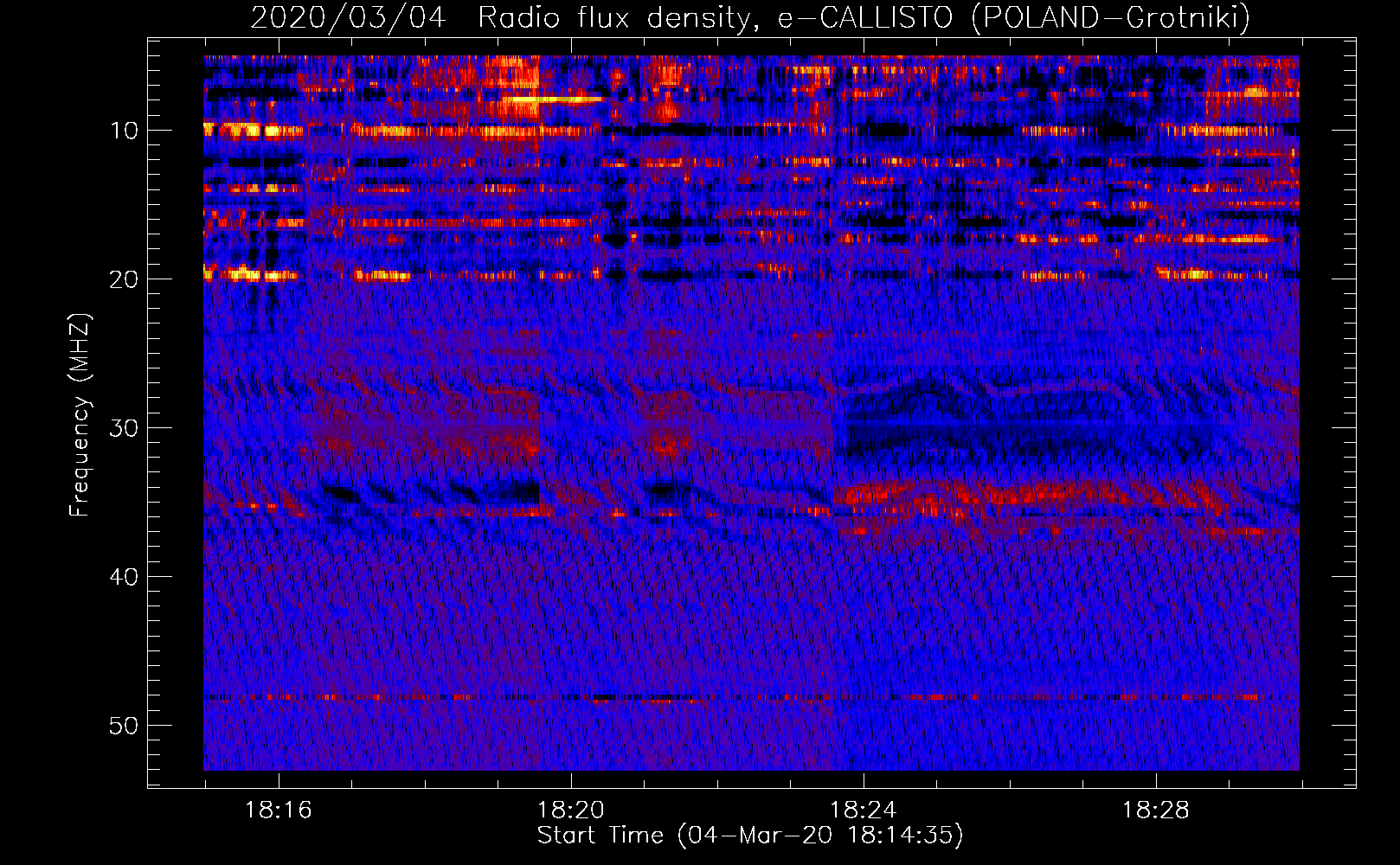Viewport: 1400px width, 865px height.
Task: Click the '30' frequency tick label
Action: click(x=124, y=428)
